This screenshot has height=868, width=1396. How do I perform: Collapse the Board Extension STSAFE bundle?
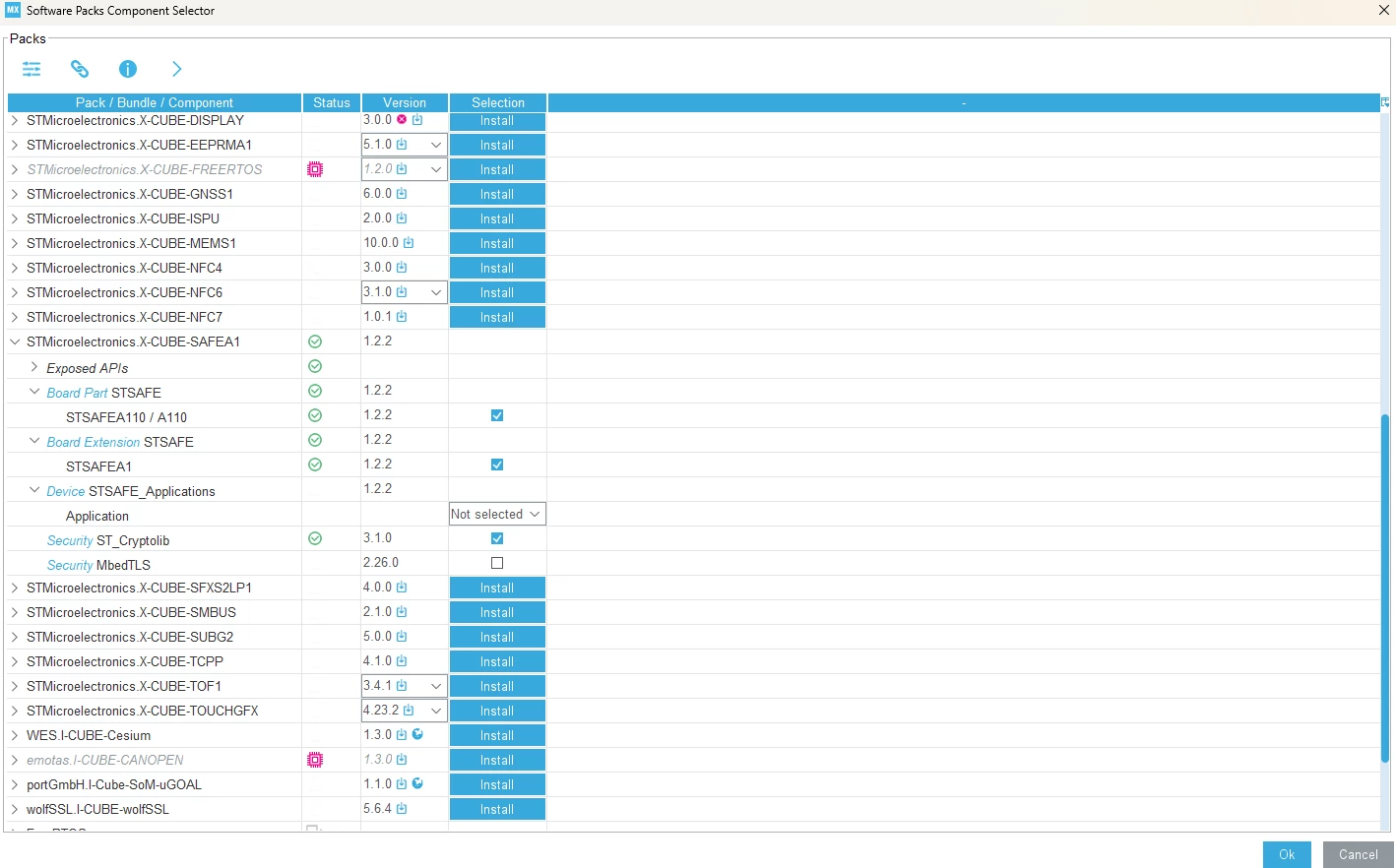[34, 441]
